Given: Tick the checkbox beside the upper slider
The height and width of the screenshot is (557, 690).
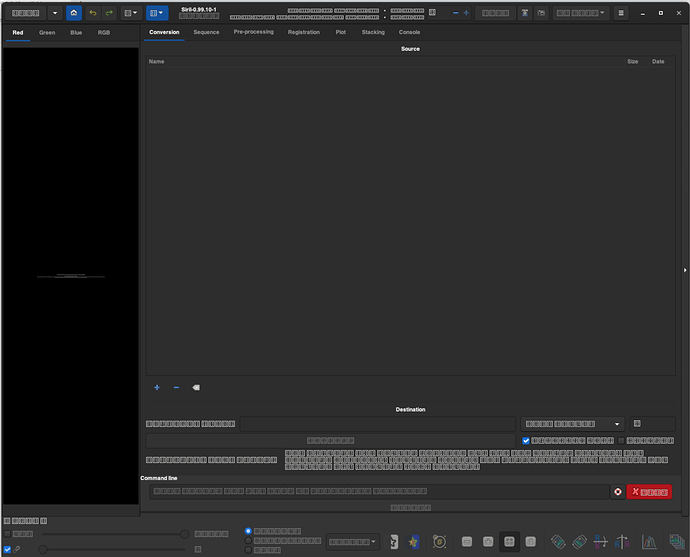Looking at the screenshot, I should pyautogui.click(x=7, y=534).
